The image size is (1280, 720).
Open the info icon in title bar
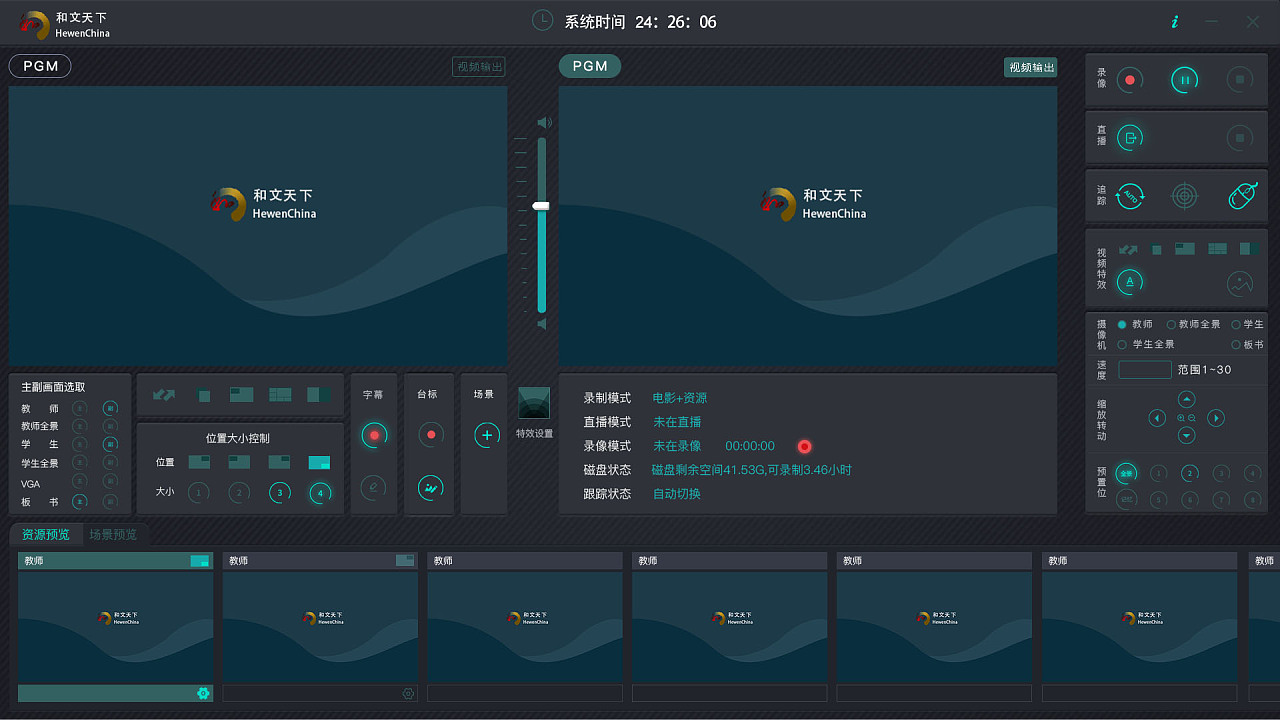1175,22
